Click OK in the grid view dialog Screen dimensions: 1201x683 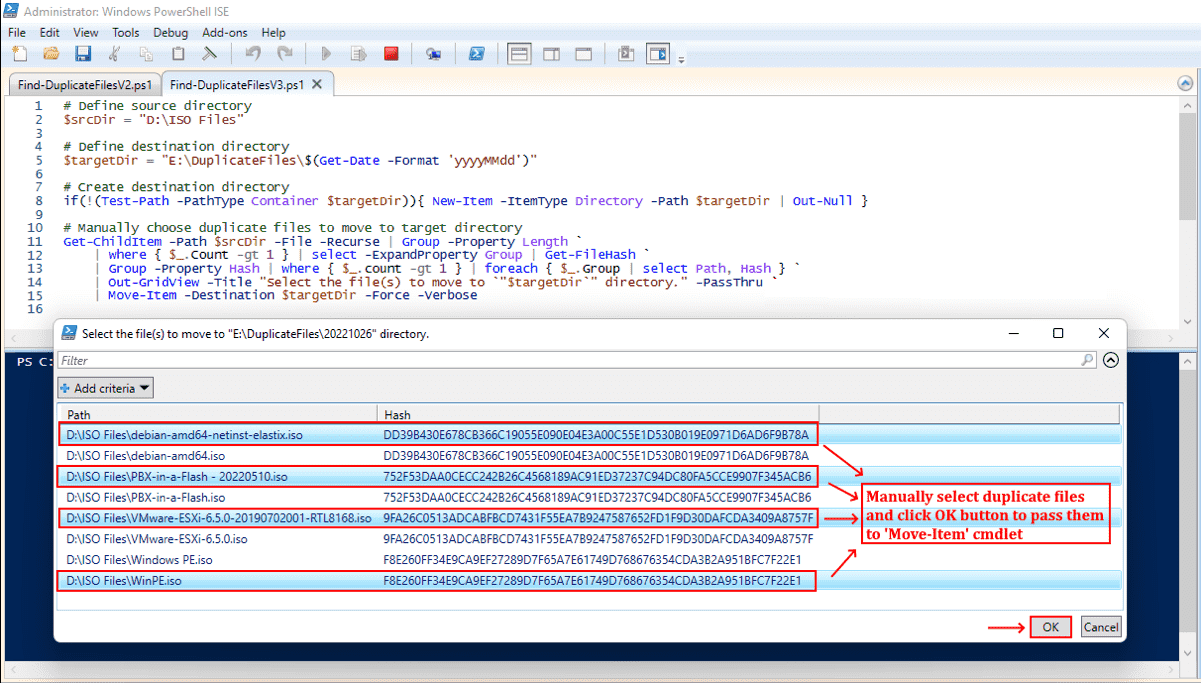click(x=1050, y=627)
